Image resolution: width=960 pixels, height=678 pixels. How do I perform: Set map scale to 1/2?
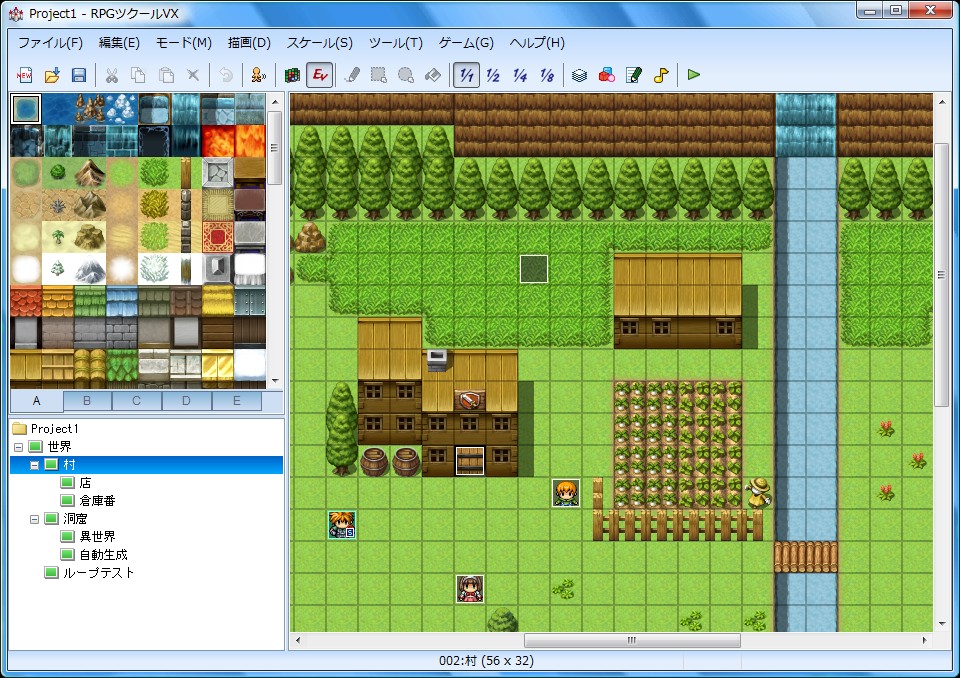[x=493, y=75]
